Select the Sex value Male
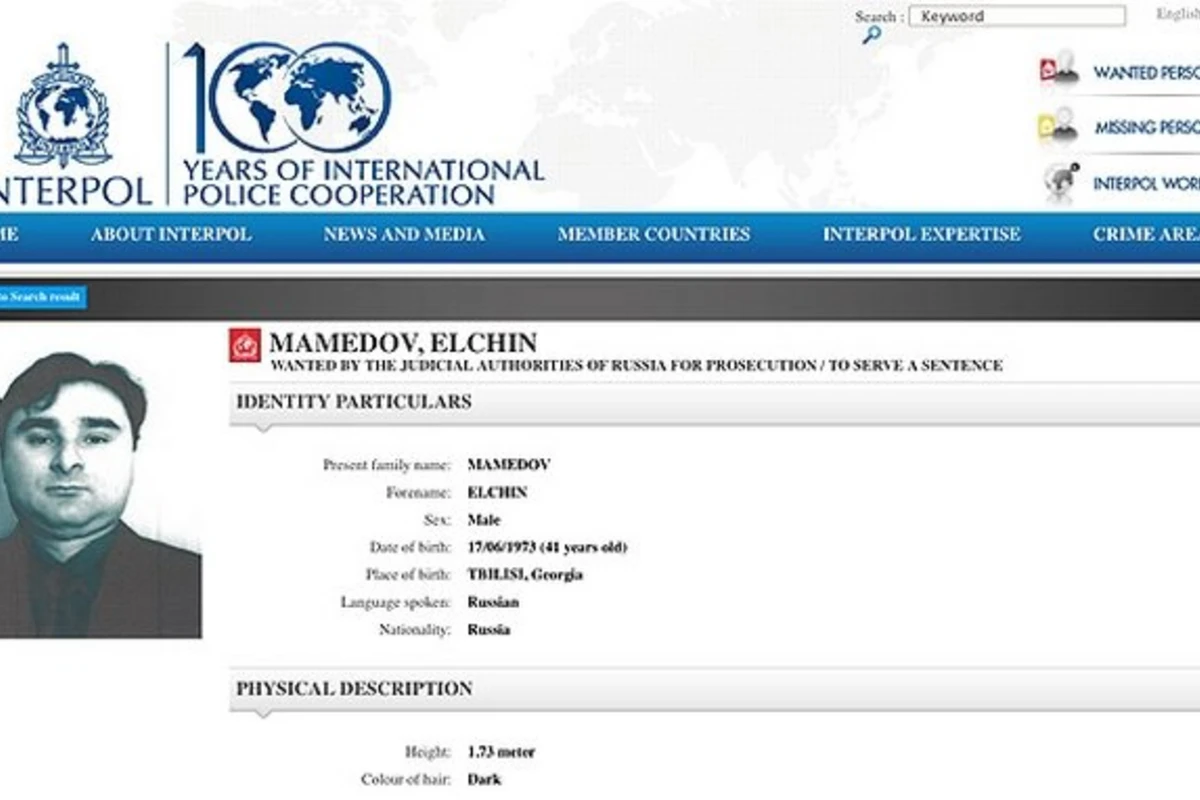 coord(484,520)
